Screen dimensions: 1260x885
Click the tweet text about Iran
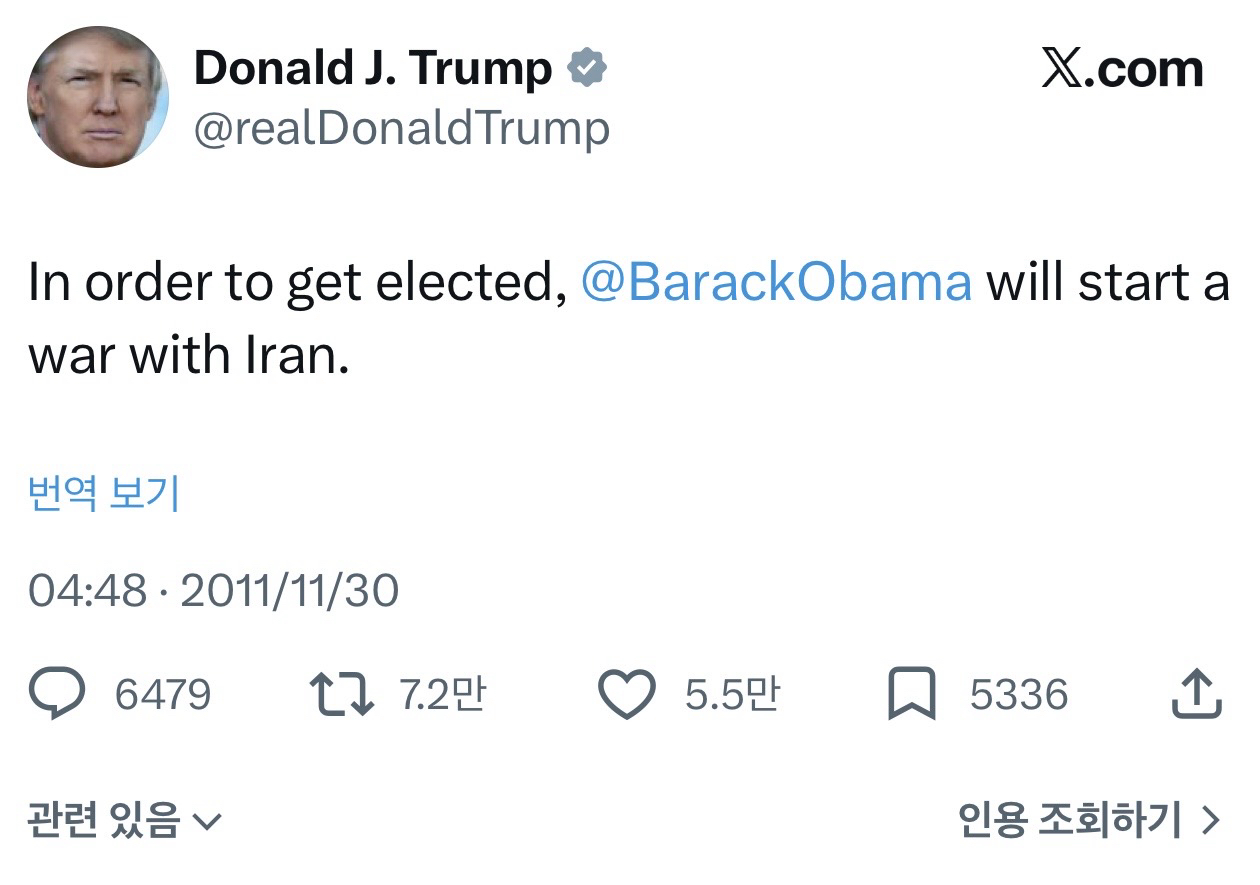pyautogui.click(x=300, y=320)
